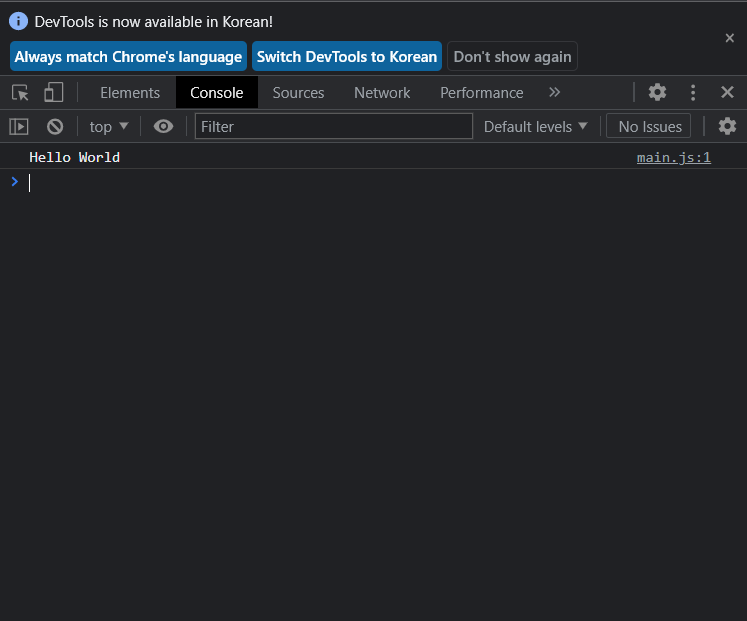The height and width of the screenshot is (621, 747).
Task: Switch to the Sources tab
Action: tap(298, 92)
